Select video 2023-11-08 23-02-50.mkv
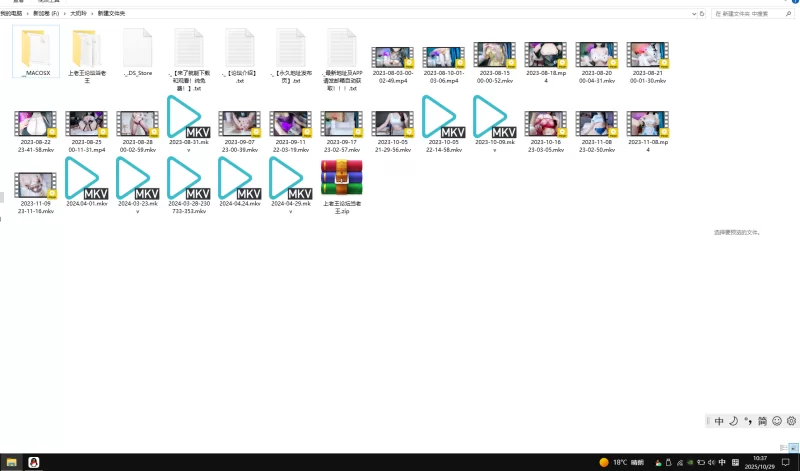Image resolution: width=800 pixels, height=471 pixels. (597, 132)
